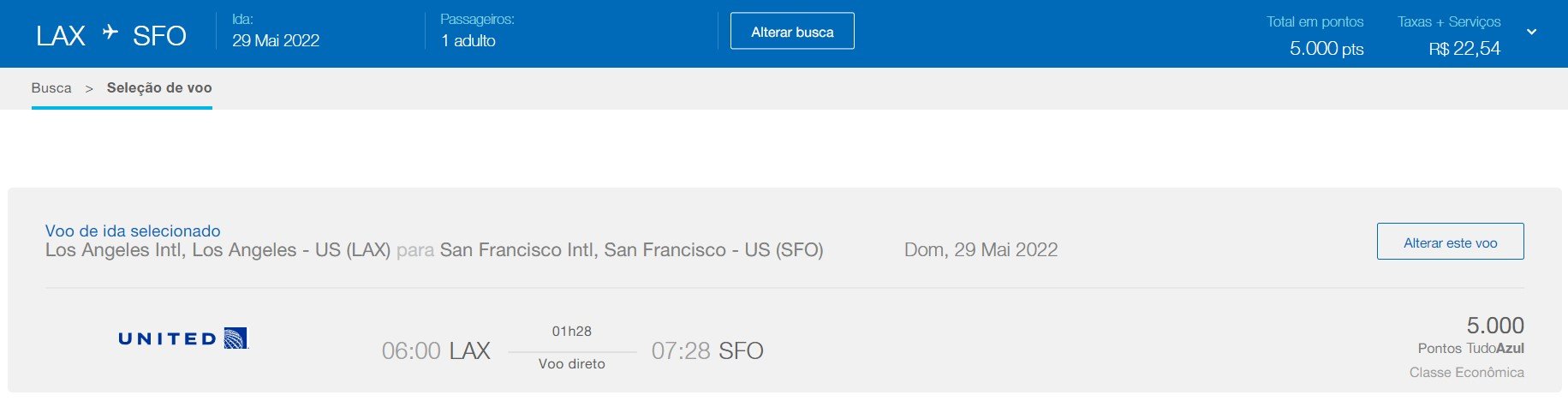Click the 07:28 SFO arrival time
The image size is (1568, 401).
point(707,350)
